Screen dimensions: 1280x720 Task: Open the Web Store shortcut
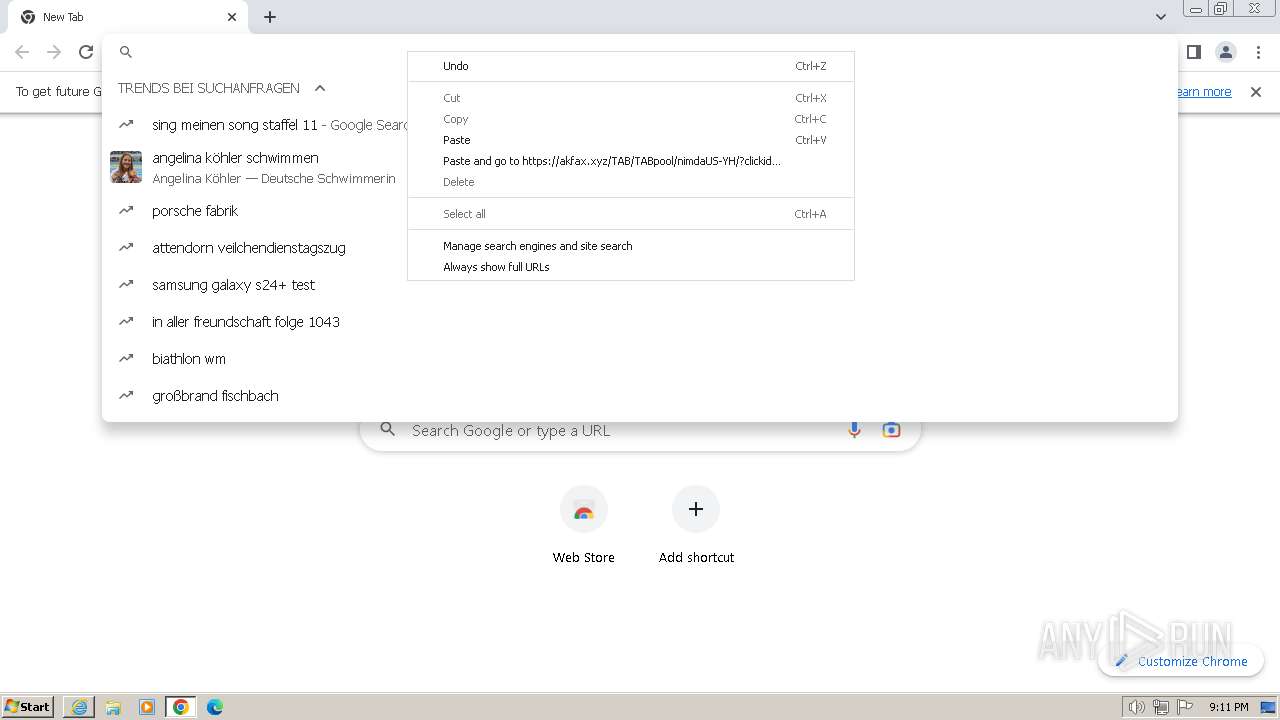coord(584,525)
